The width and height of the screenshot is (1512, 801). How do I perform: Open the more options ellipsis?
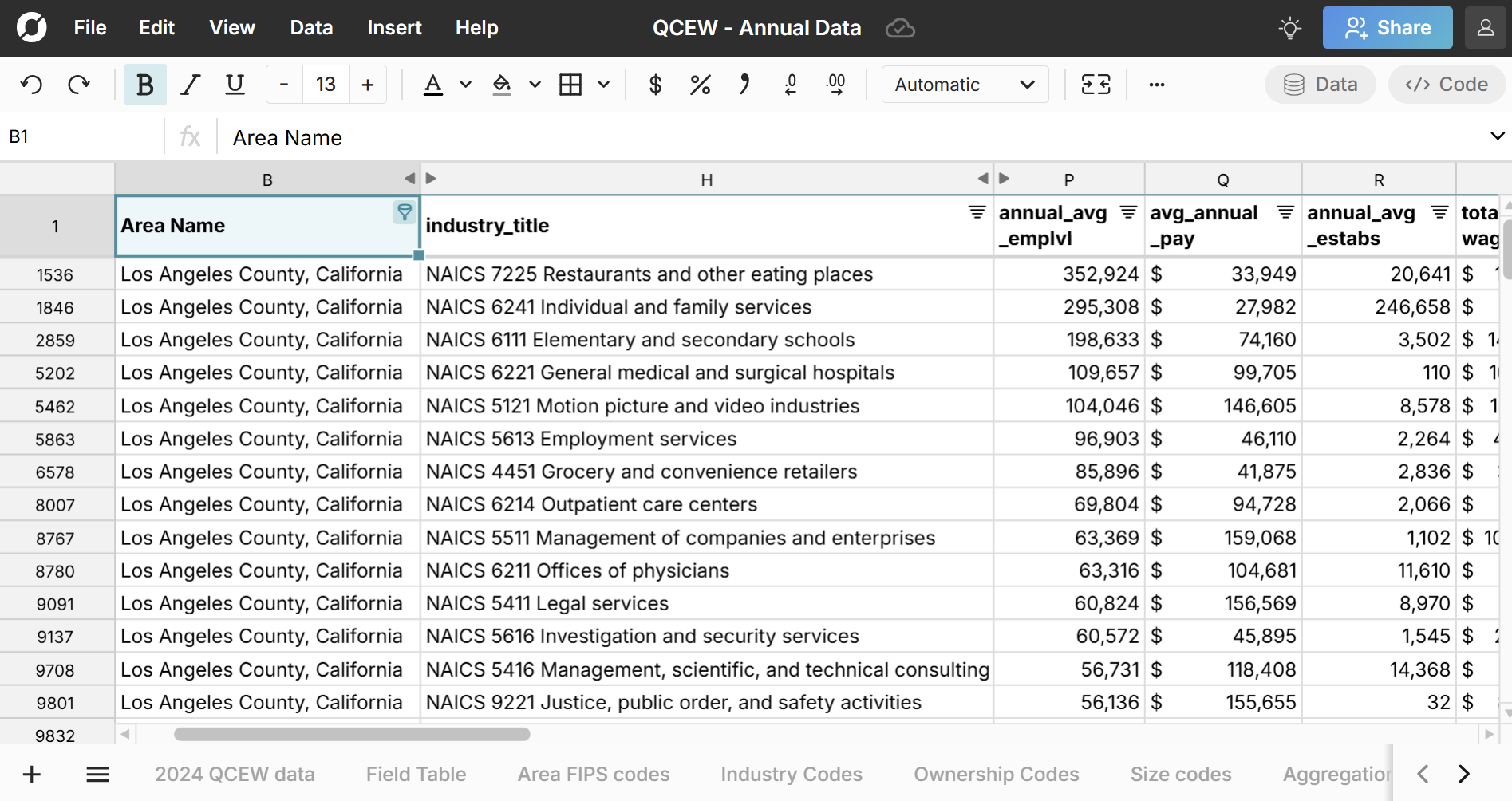tap(1156, 85)
